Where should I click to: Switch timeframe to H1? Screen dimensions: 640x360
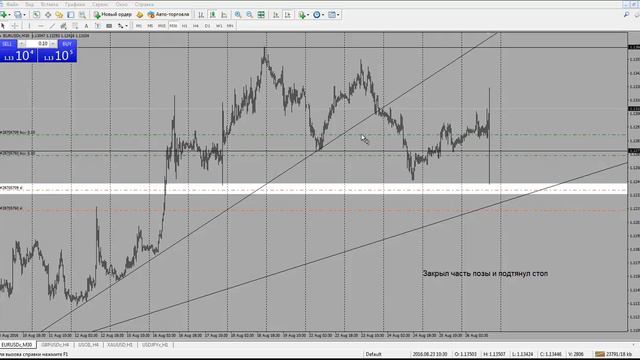(x=184, y=26)
